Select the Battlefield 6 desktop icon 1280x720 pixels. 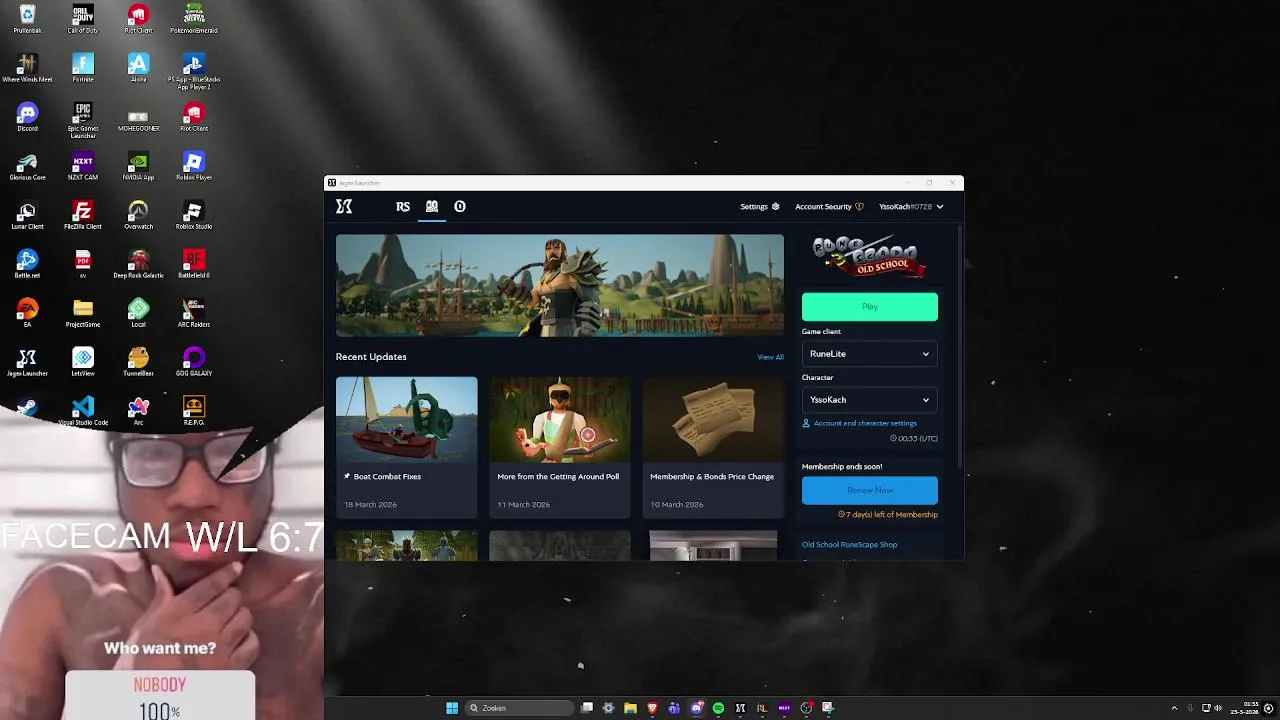(194, 264)
